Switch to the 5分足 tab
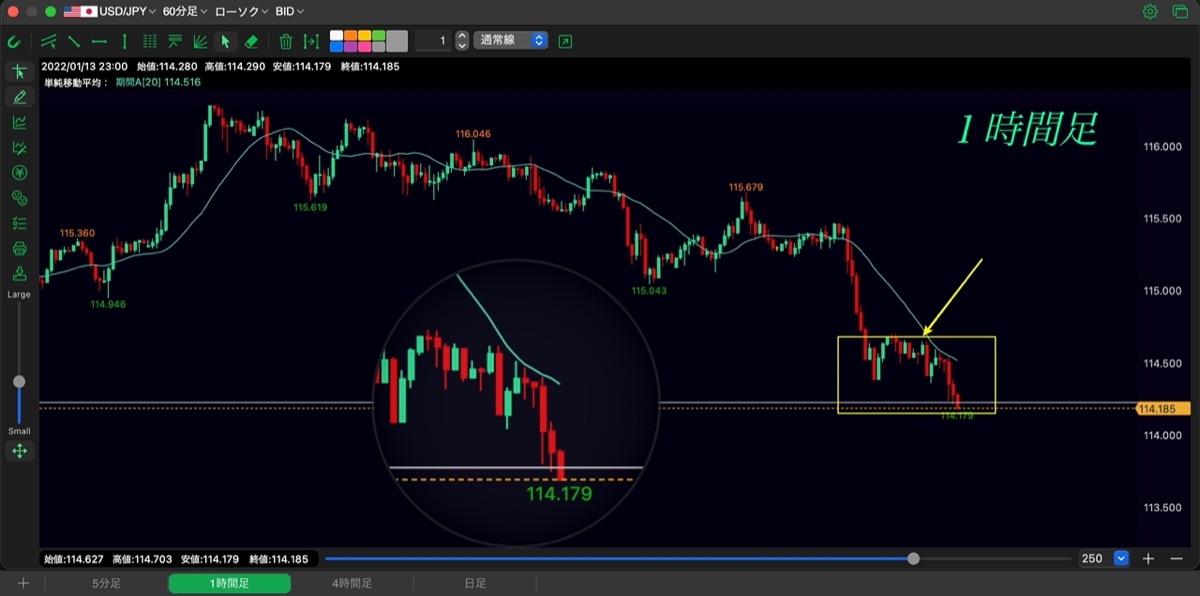 click(x=106, y=583)
